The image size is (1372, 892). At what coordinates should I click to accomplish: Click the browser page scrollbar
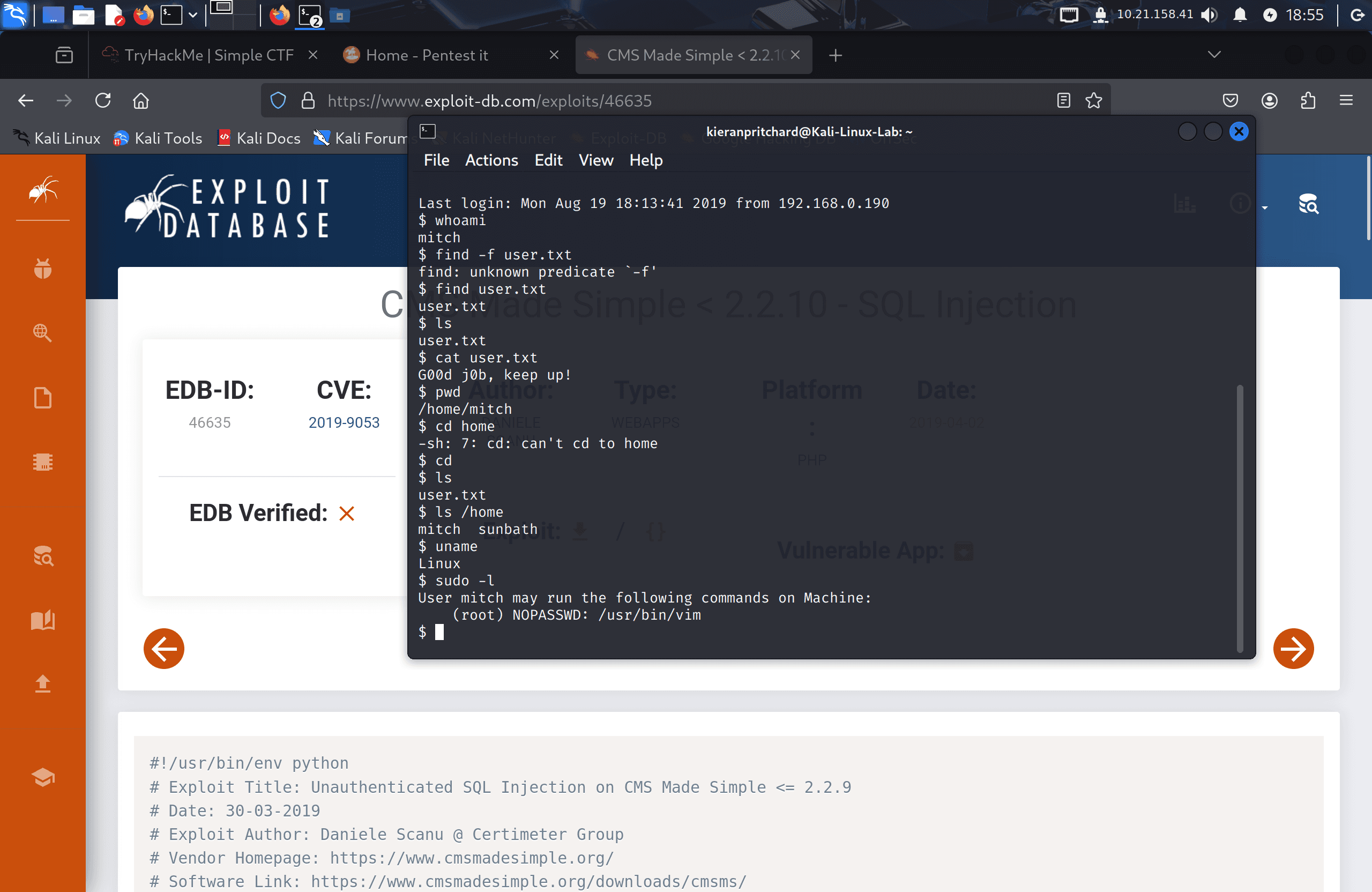(1368, 199)
